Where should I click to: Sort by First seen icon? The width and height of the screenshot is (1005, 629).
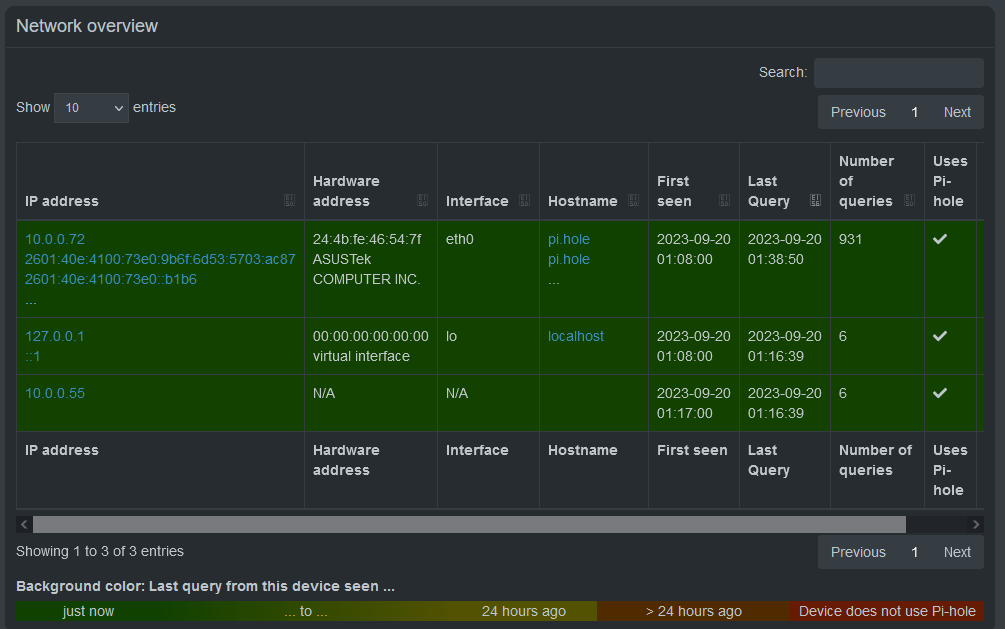[x=725, y=201]
